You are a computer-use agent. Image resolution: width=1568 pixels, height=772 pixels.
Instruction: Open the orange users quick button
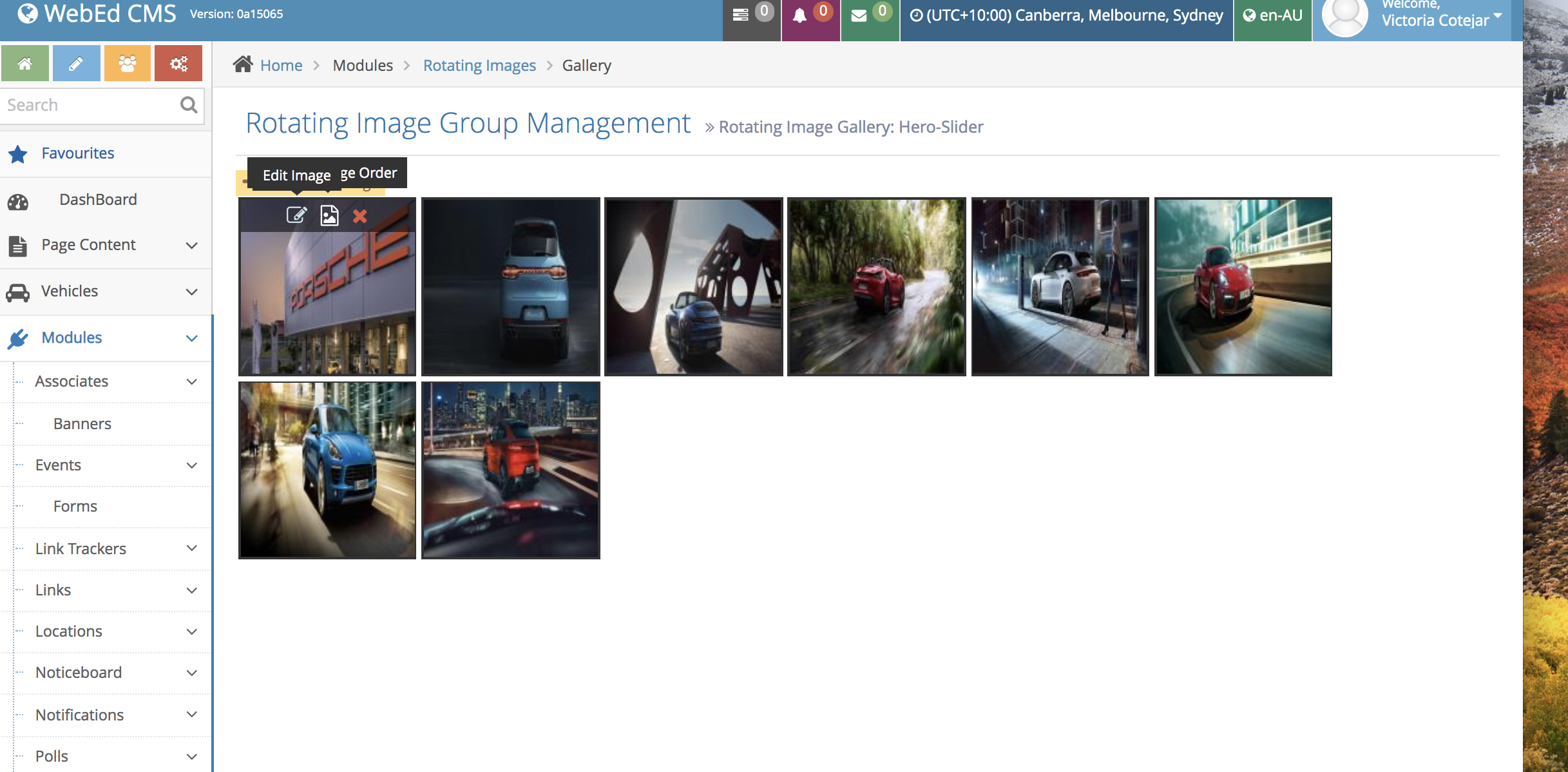point(127,63)
